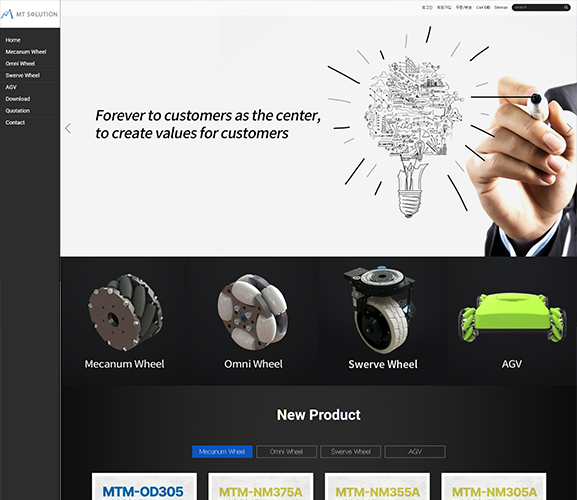
Task: Open Home in the sidebar menu
Action: [x=13, y=40]
